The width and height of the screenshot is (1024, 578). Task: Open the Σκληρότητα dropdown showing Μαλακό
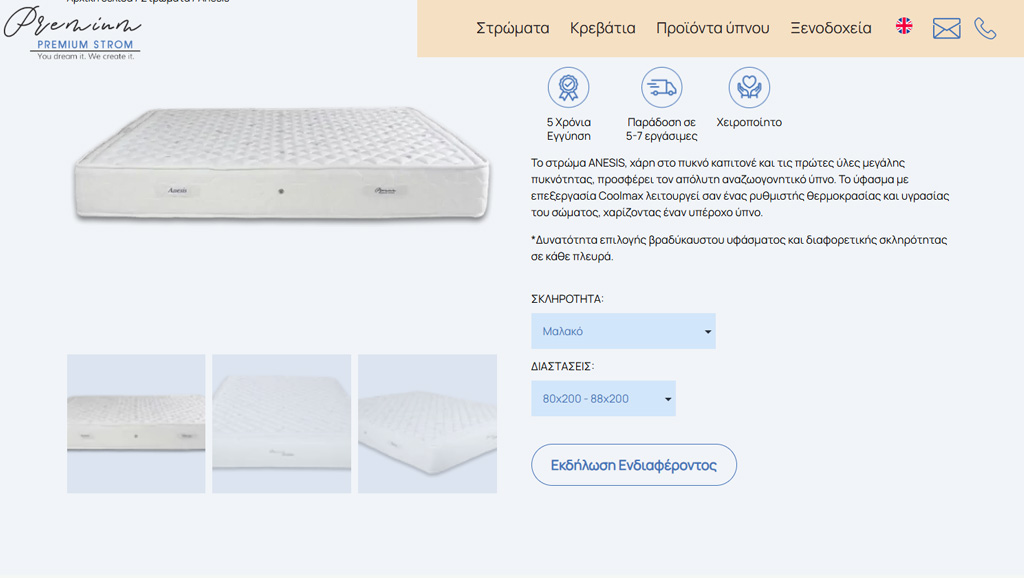click(623, 331)
